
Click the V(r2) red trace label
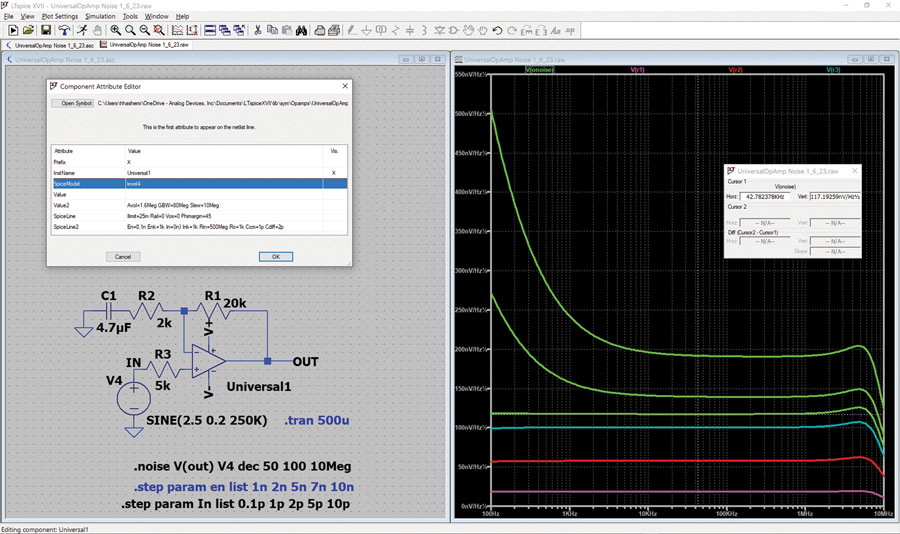tap(735, 69)
